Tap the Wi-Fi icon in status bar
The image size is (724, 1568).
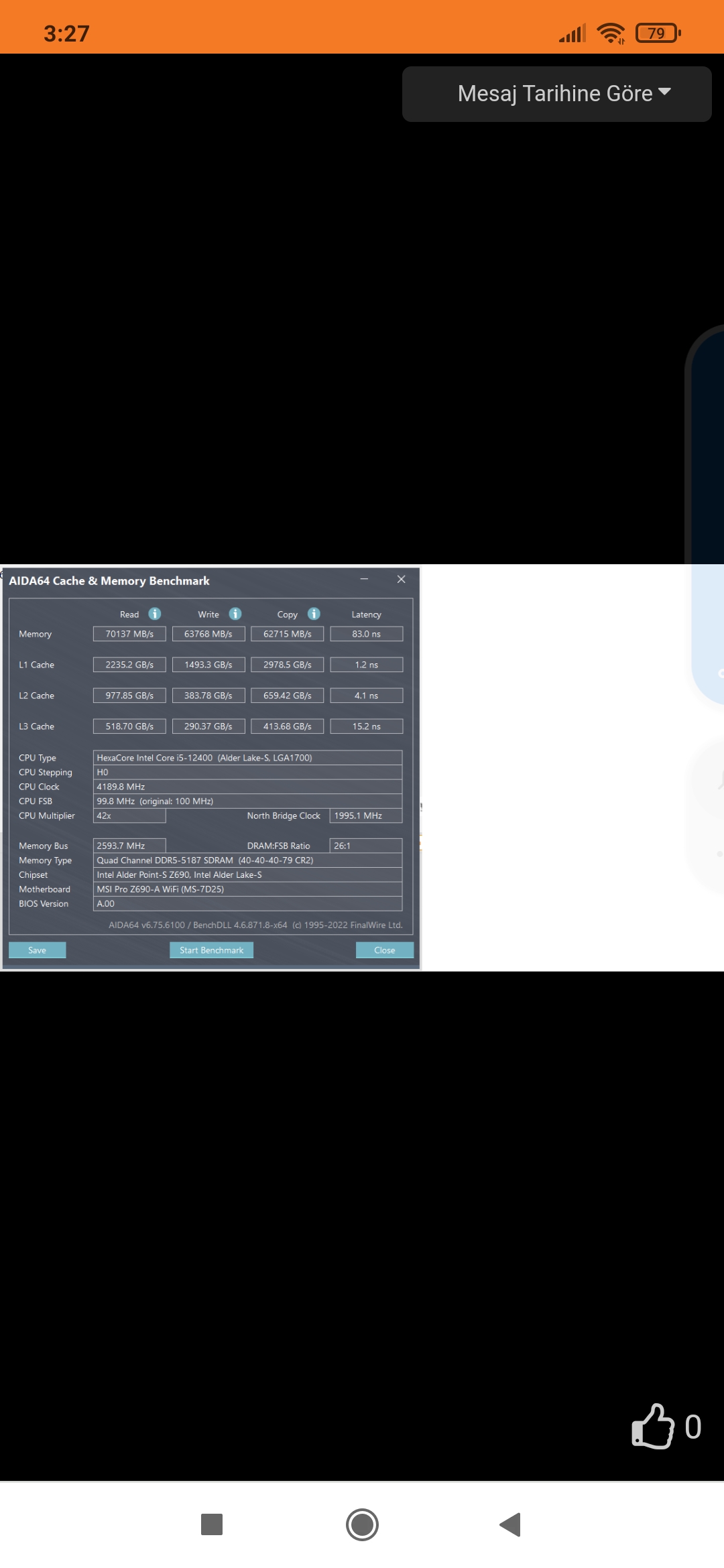tap(611, 33)
